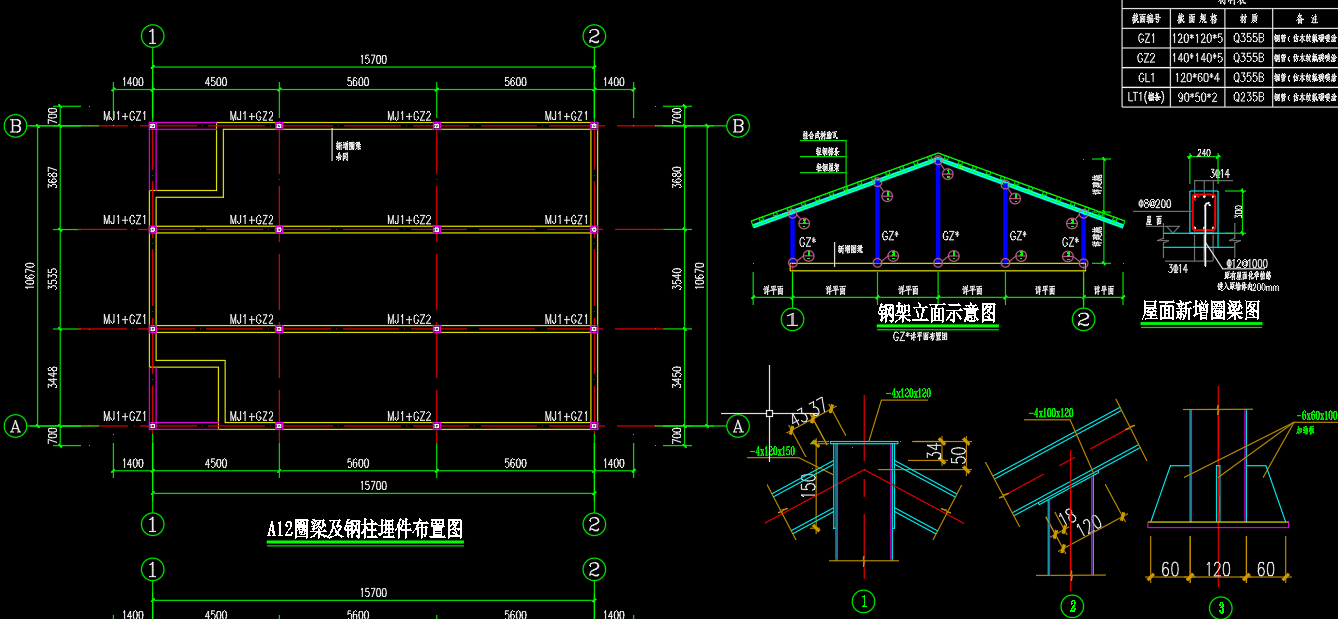Select the 3540 dimension text
1338x619 pixels.
[x=679, y=277]
